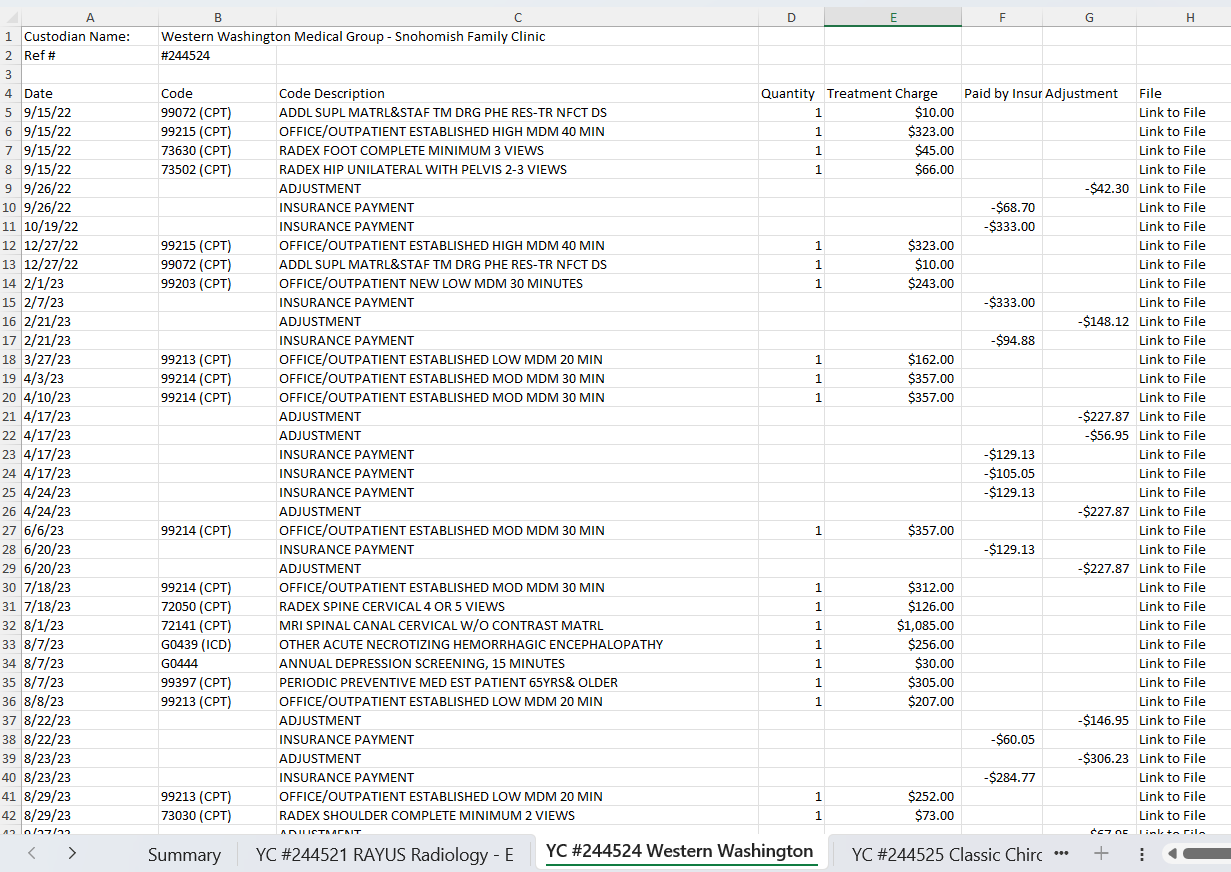This screenshot has height=872, width=1231.
Task: Click the column H header
Action: click(x=1189, y=17)
